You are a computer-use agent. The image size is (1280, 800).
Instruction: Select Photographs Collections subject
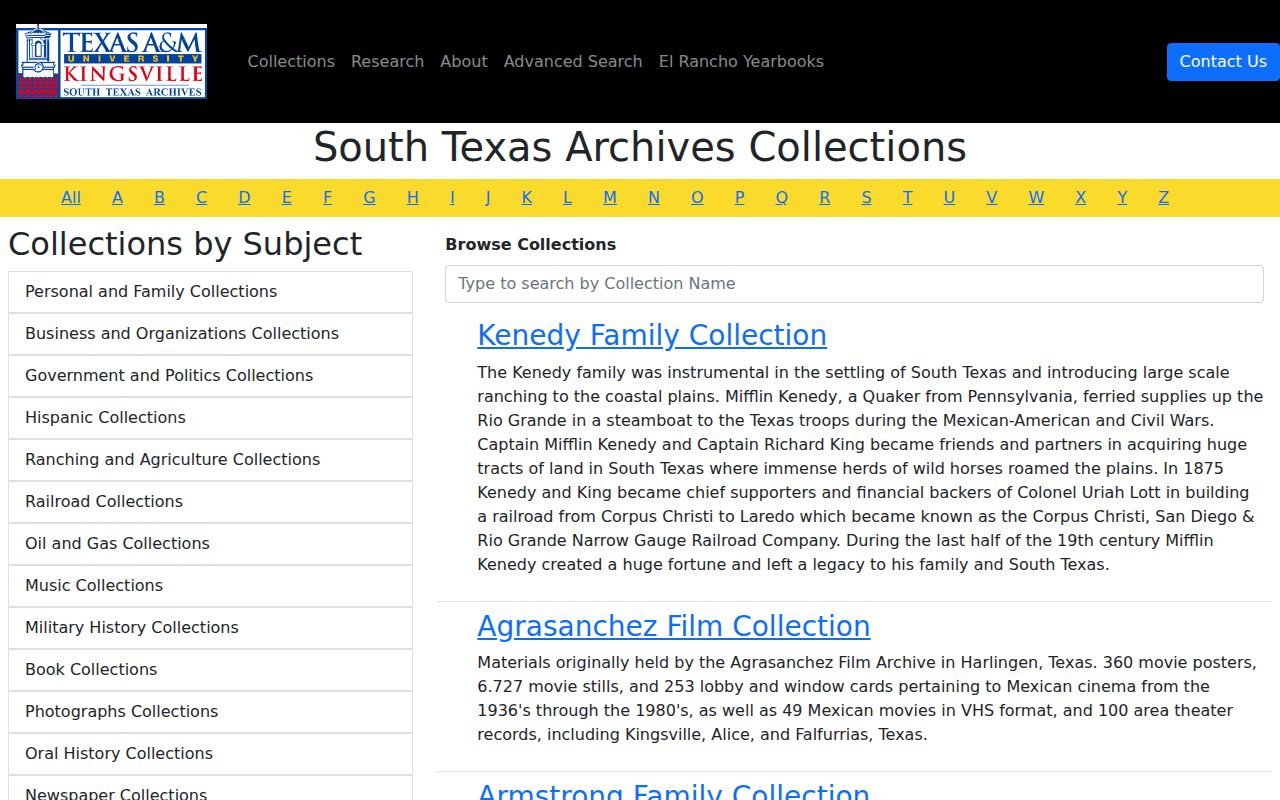pyautogui.click(x=210, y=712)
